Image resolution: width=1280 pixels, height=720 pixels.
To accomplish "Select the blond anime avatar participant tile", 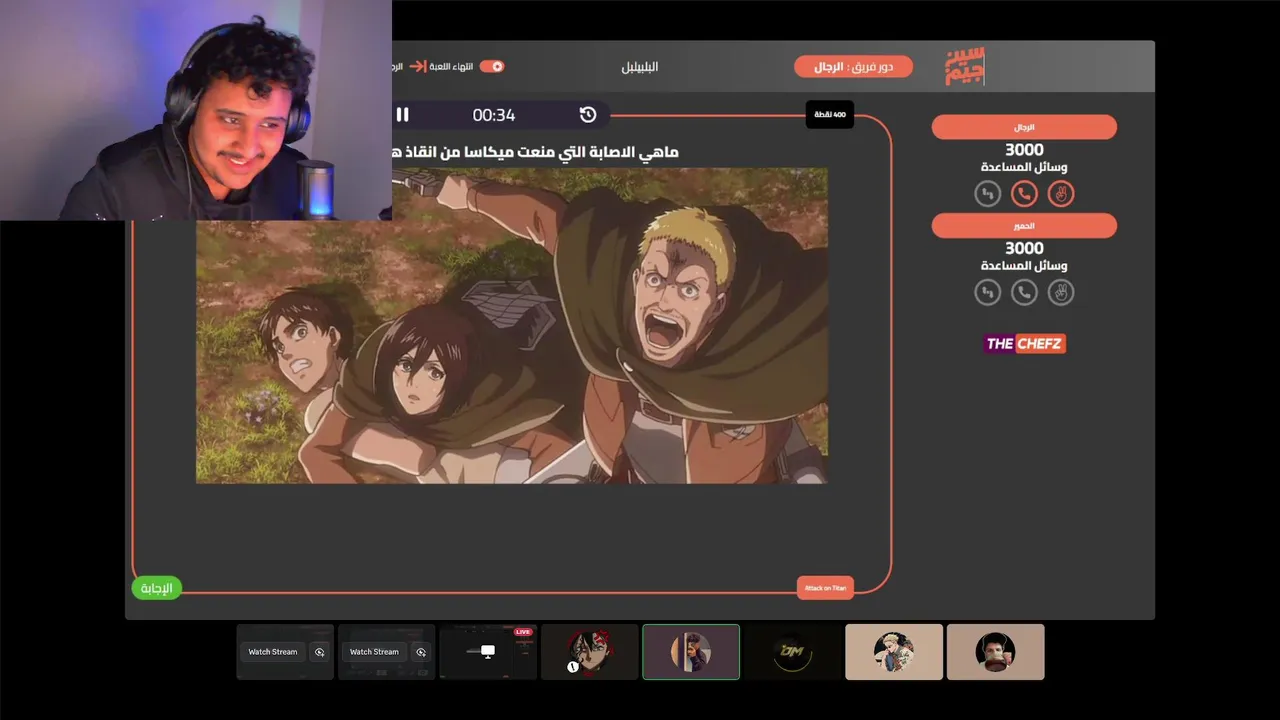I will [894, 652].
